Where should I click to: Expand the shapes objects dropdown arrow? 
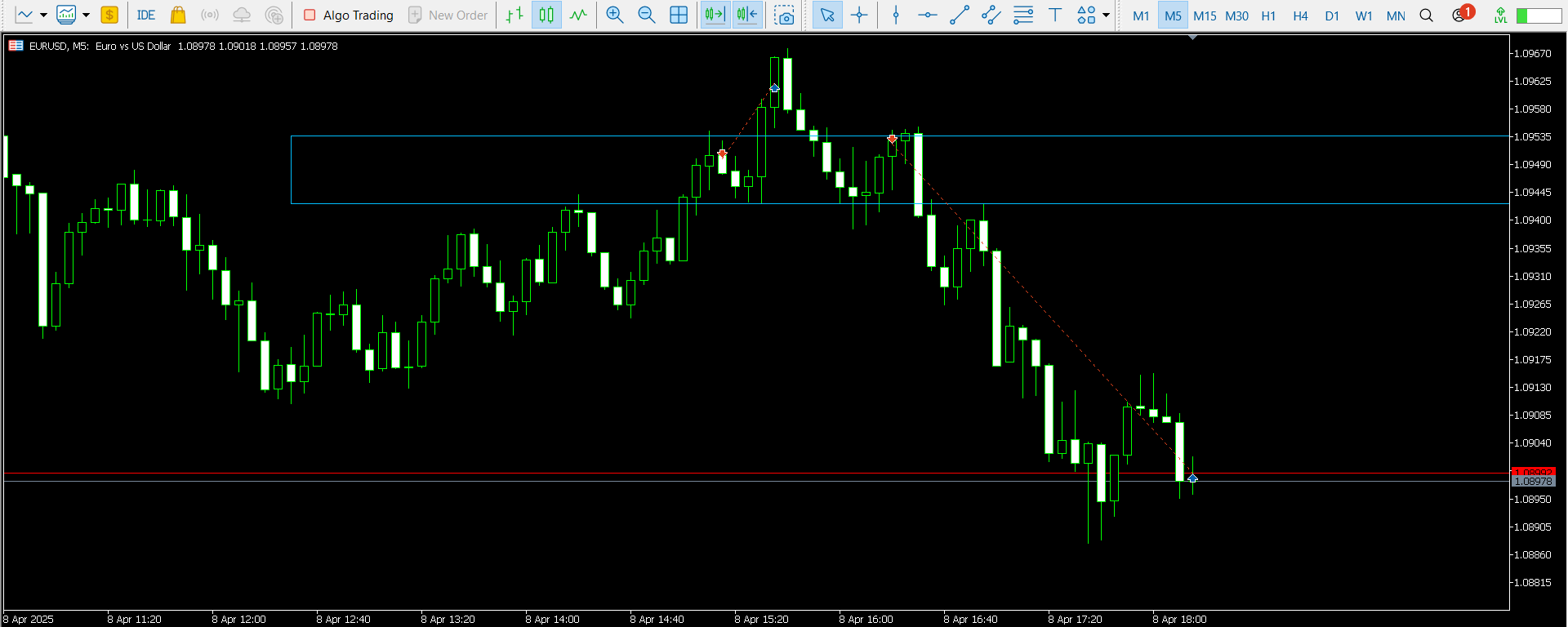(1106, 15)
